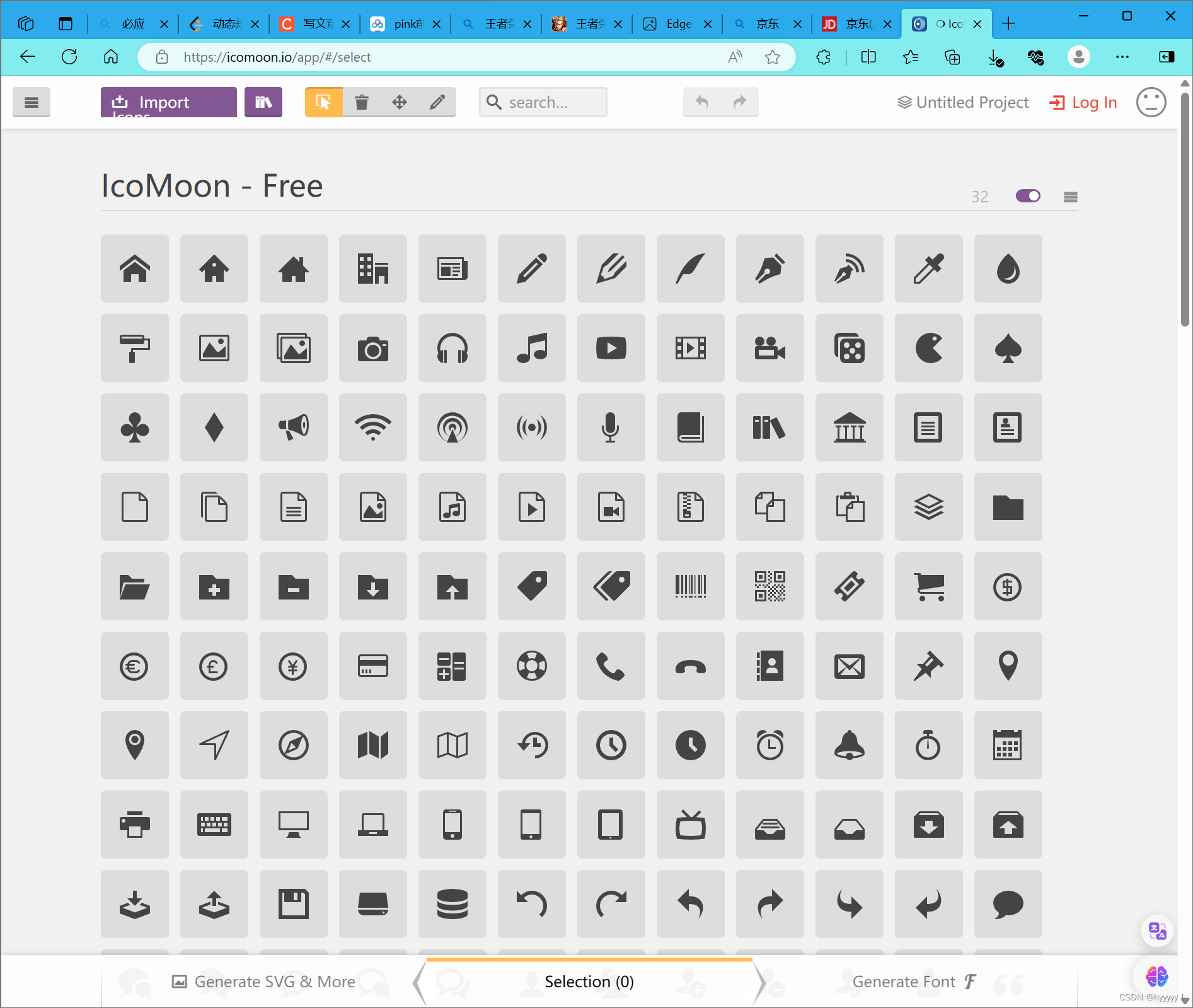
Task: Click the Log In link
Action: click(x=1083, y=102)
